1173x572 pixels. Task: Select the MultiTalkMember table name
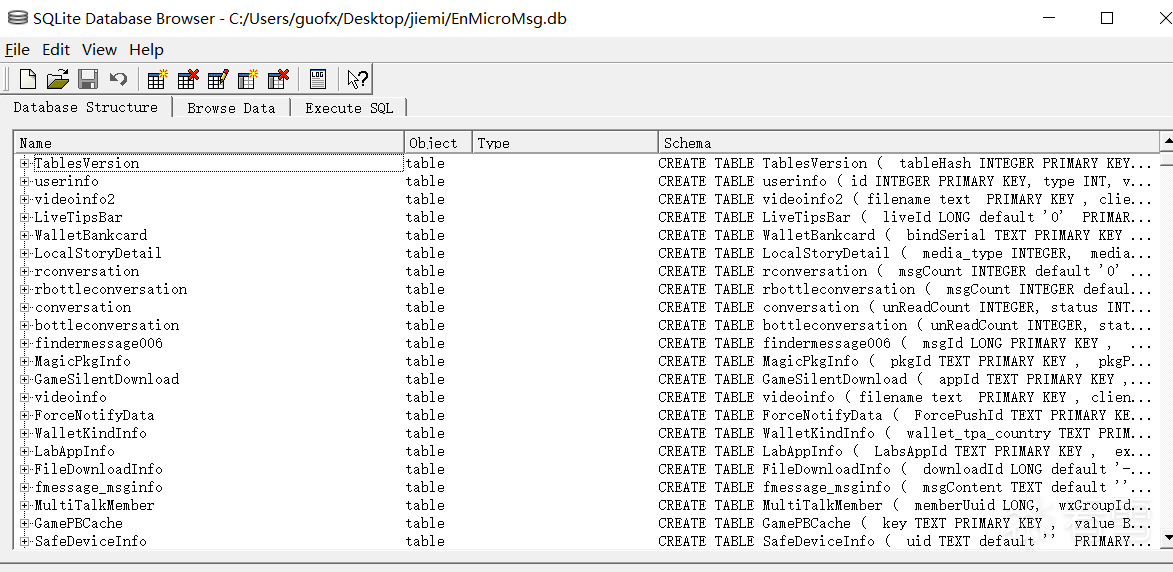(94, 505)
